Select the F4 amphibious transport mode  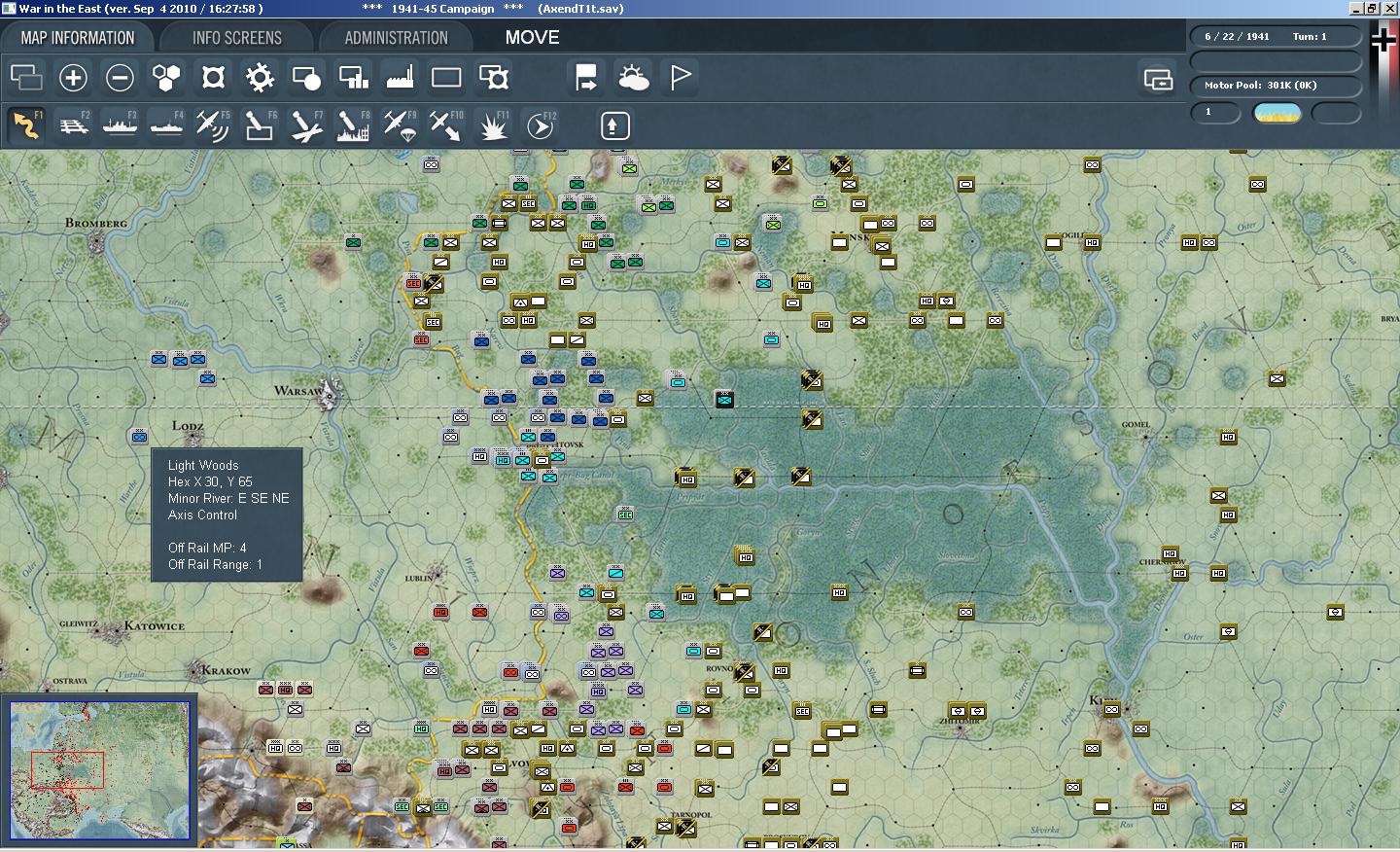click(166, 125)
